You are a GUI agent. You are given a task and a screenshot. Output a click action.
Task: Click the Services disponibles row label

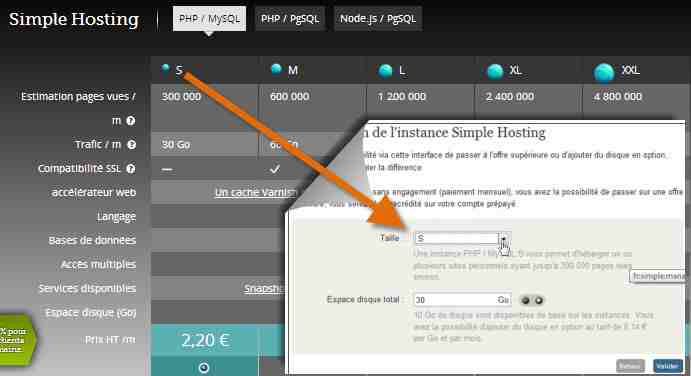pyautogui.click(x=87, y=288)
